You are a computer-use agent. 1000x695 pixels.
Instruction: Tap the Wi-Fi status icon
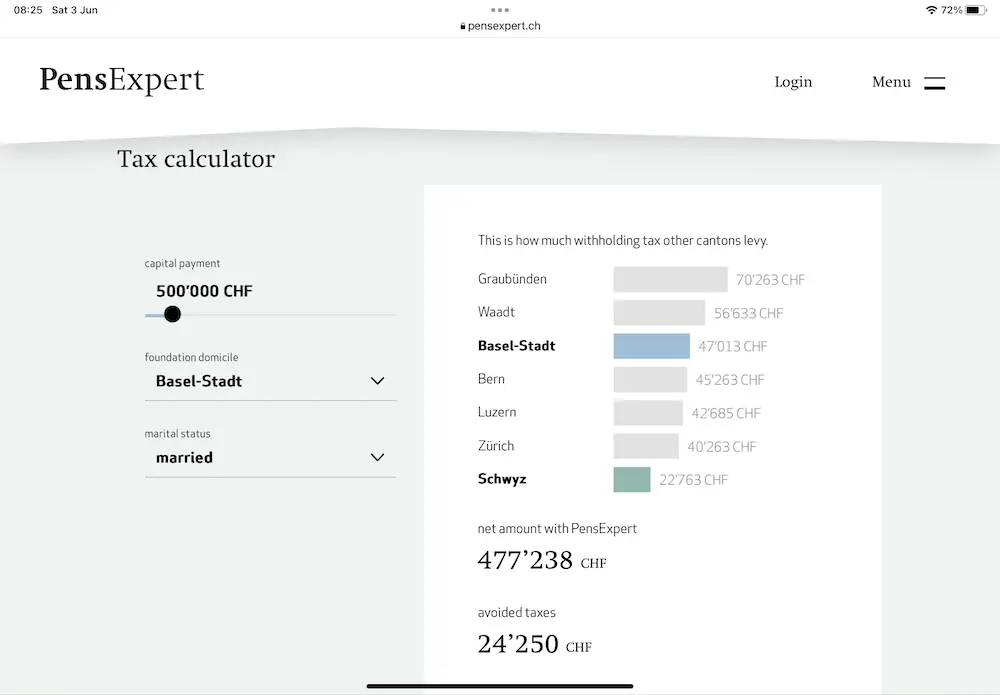(x=931, y=10)
